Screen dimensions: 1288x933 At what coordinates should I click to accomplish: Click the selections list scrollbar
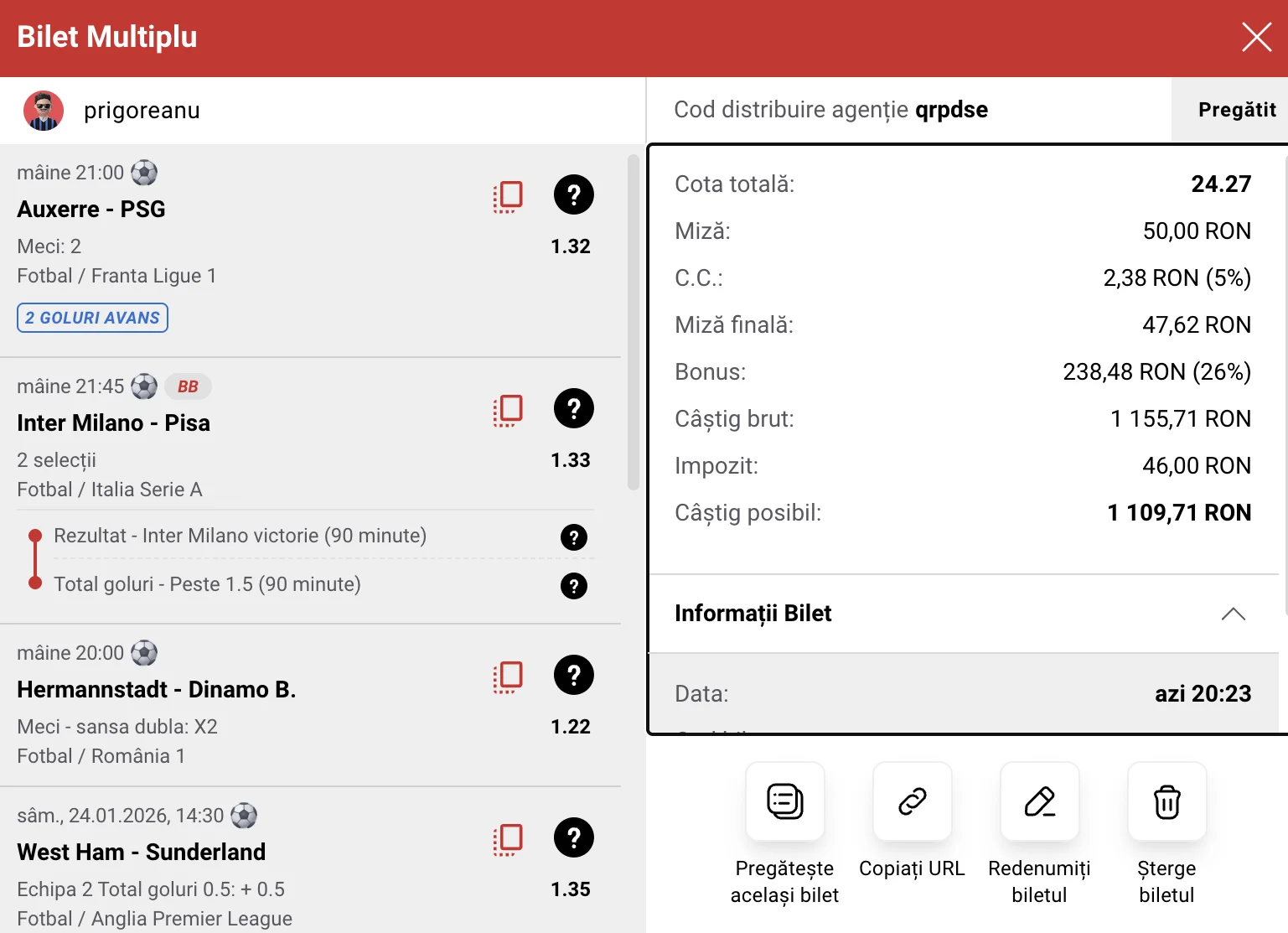[x=633, y=323]
